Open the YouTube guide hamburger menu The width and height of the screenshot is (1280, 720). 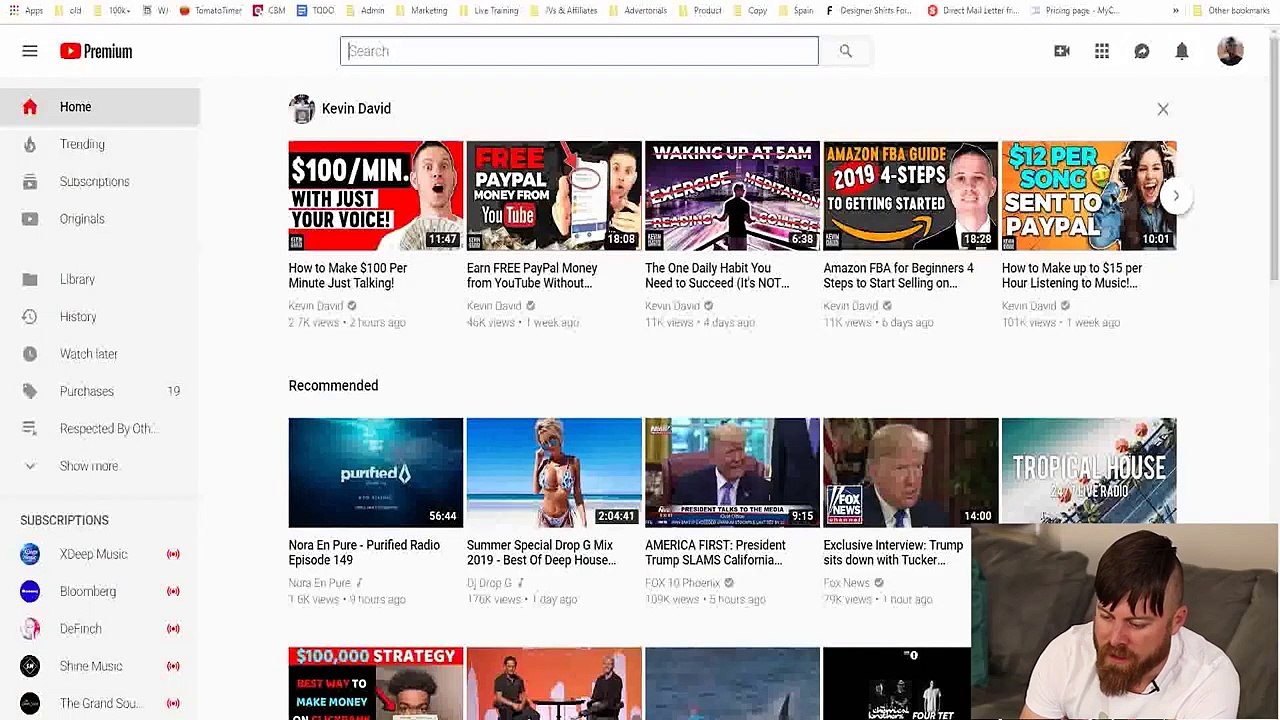click(x=30, y=51)
